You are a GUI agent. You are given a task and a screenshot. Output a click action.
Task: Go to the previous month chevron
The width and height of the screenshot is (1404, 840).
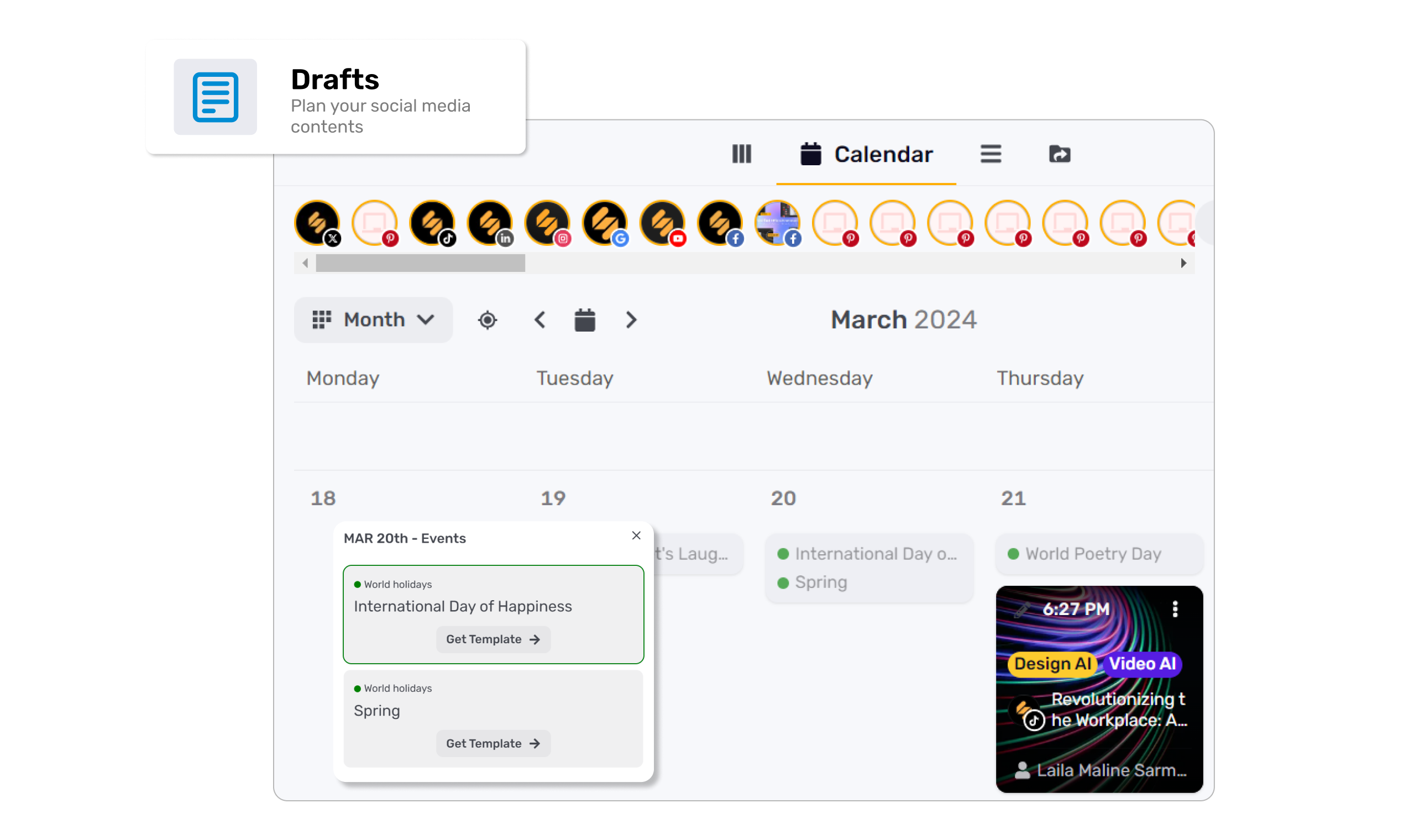click(x=539, y=321)
